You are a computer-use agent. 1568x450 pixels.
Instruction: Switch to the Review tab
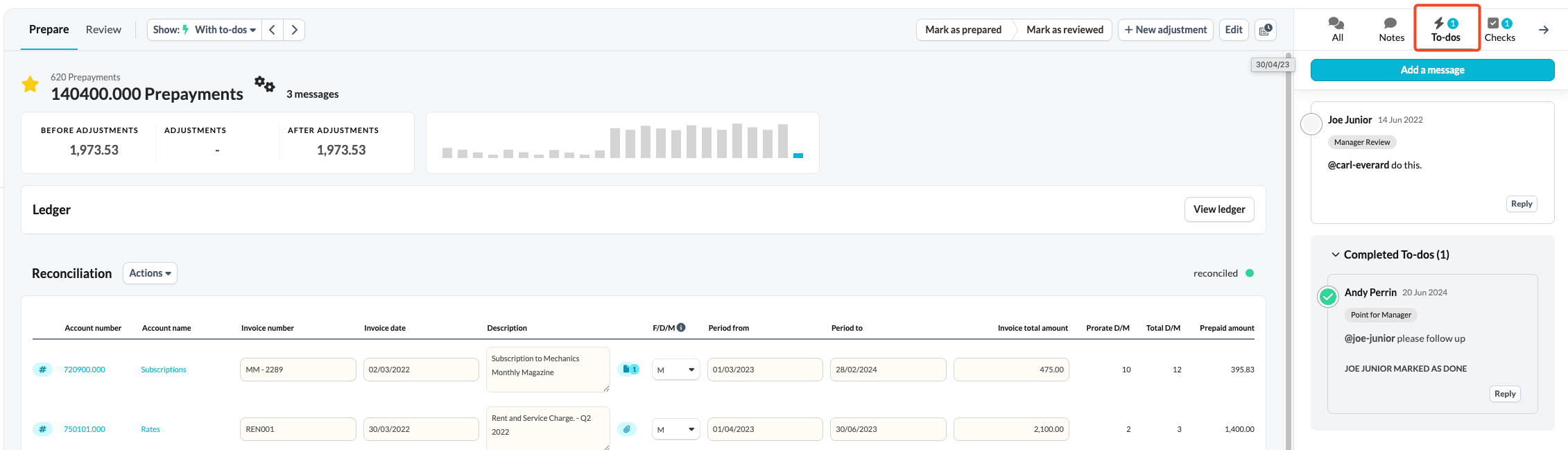[103, 30]
